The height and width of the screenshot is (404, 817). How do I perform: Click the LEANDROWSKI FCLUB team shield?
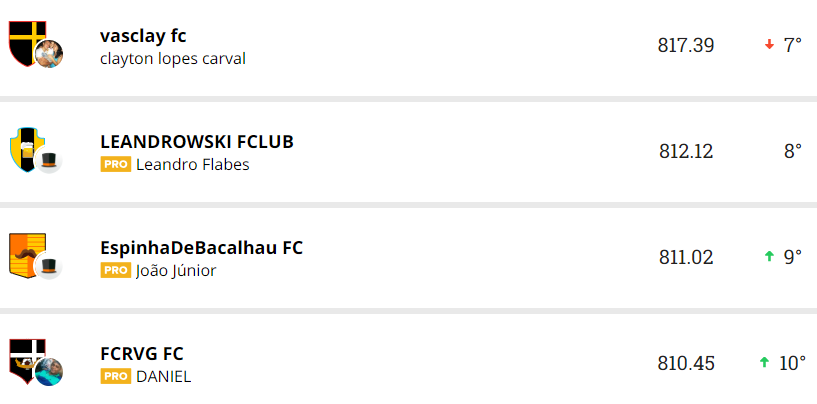pos(24,147)
